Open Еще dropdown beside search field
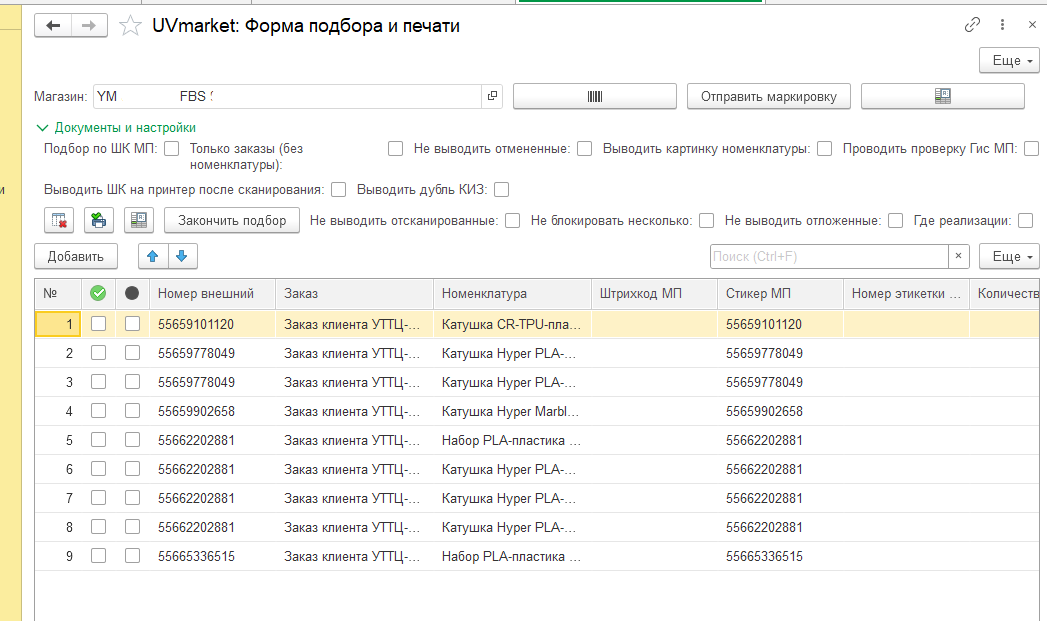 pos(1009,256)
